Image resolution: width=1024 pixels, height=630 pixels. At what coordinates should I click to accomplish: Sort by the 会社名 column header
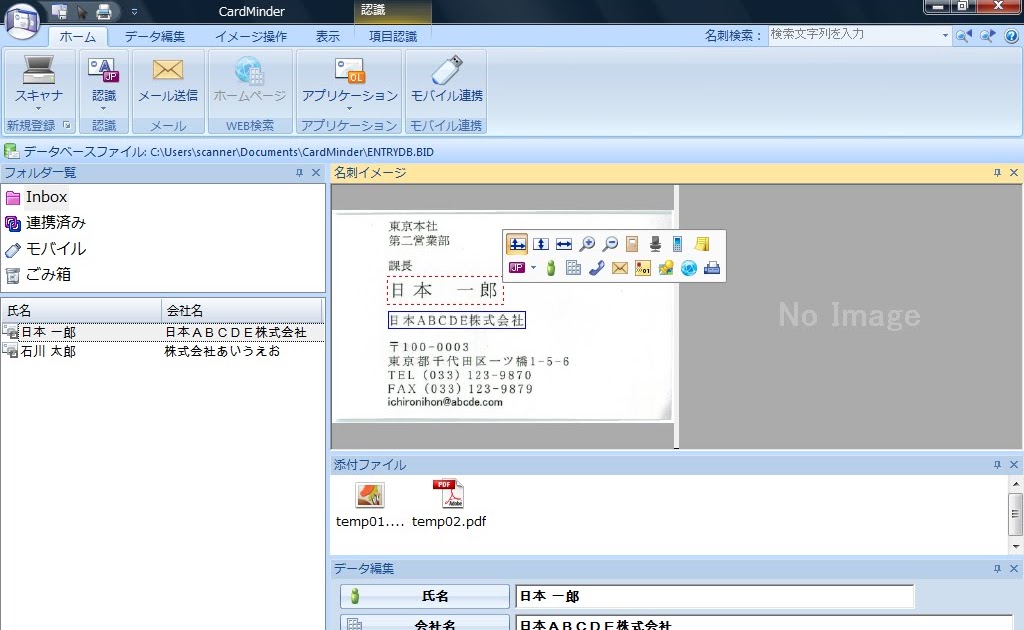tap(242, 311)
